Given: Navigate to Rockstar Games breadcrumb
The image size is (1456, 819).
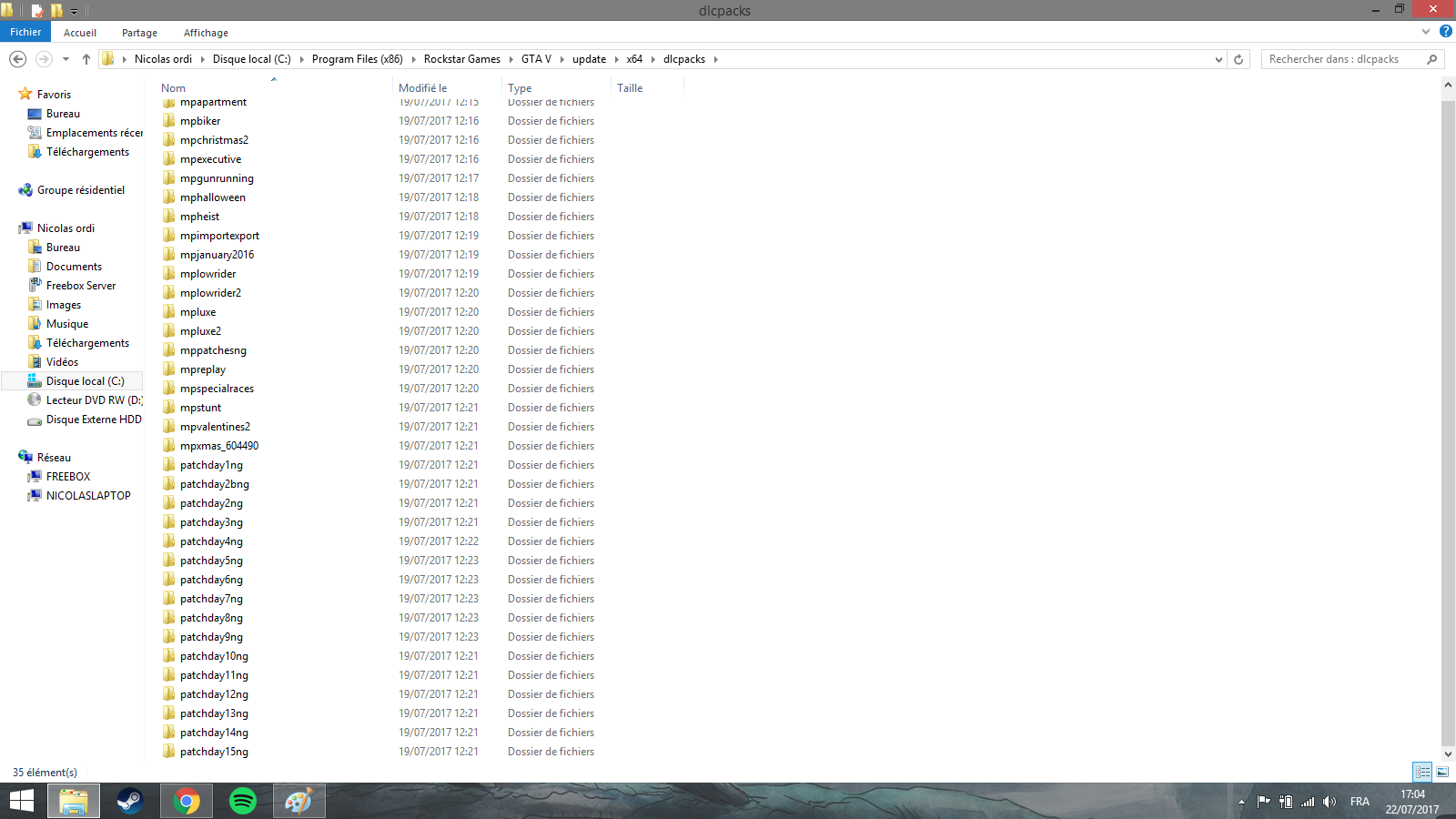Looking at the screenshot, I should 462,59.
